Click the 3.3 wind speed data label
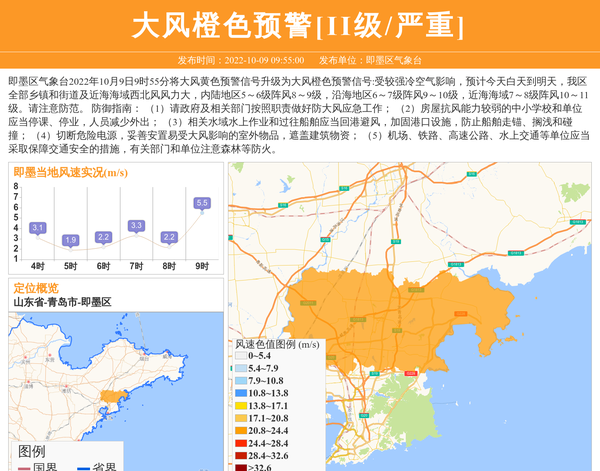Image resolution: width=600 pixels, height=471 pixels. (x=136, y=225)
